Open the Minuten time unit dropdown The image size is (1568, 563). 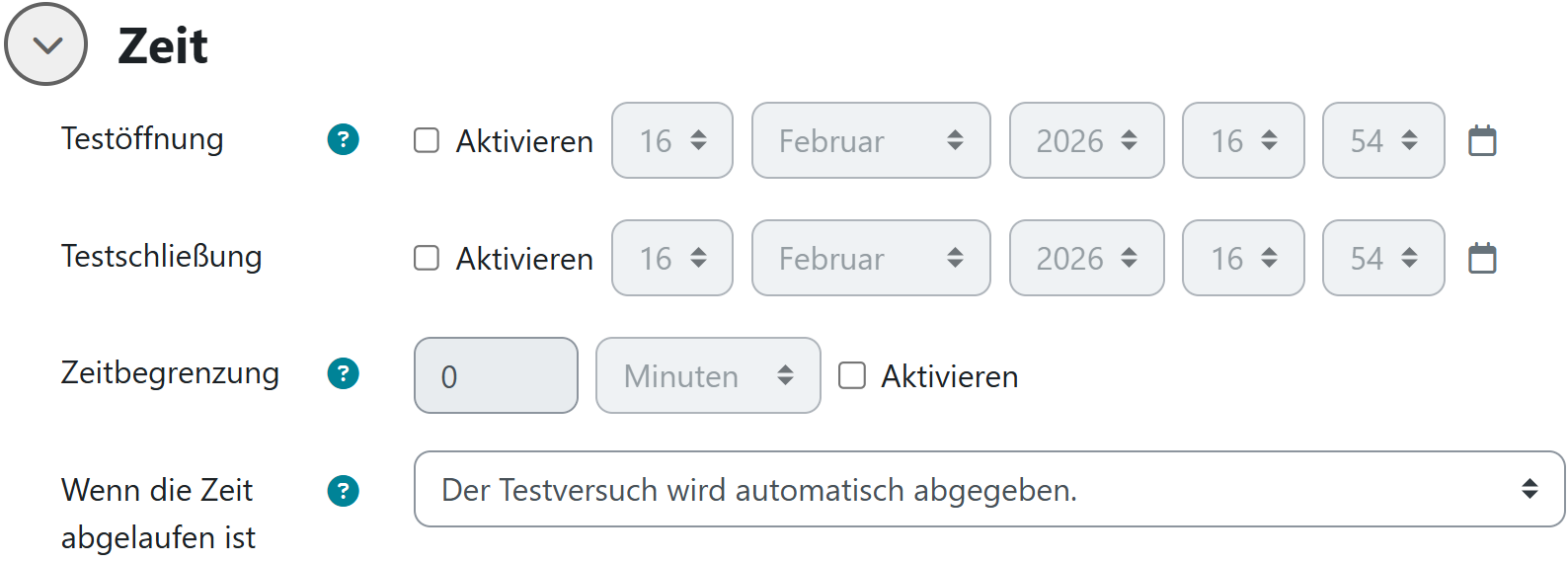click(708, 375)
